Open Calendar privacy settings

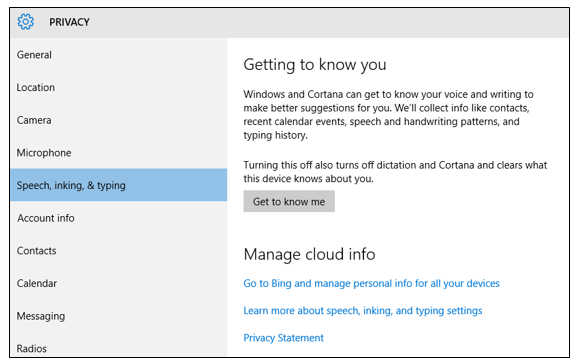pyautogui.click(x=119, y=283)
